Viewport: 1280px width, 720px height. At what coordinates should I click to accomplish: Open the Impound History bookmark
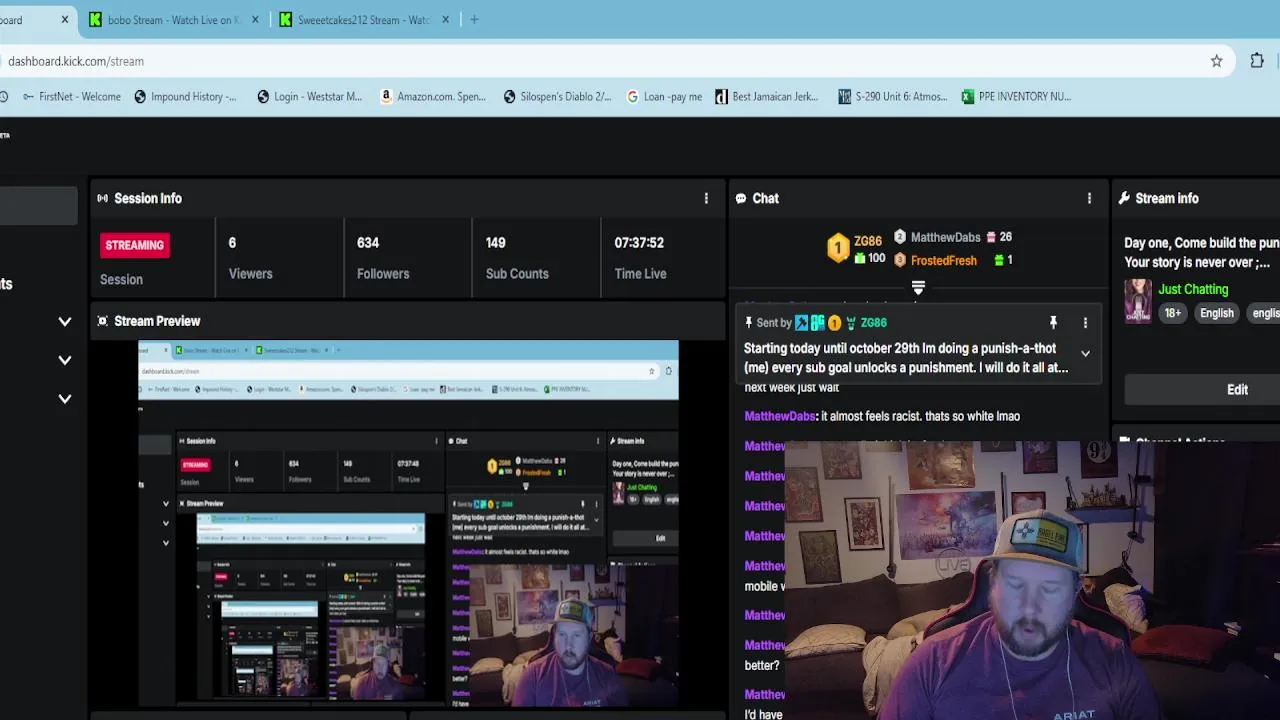185,97
